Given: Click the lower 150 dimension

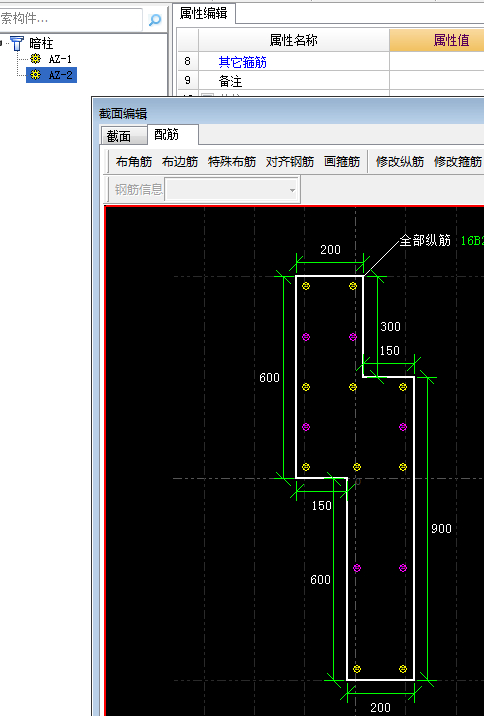Looking at the screenshot, I should (x=321, y=505).
